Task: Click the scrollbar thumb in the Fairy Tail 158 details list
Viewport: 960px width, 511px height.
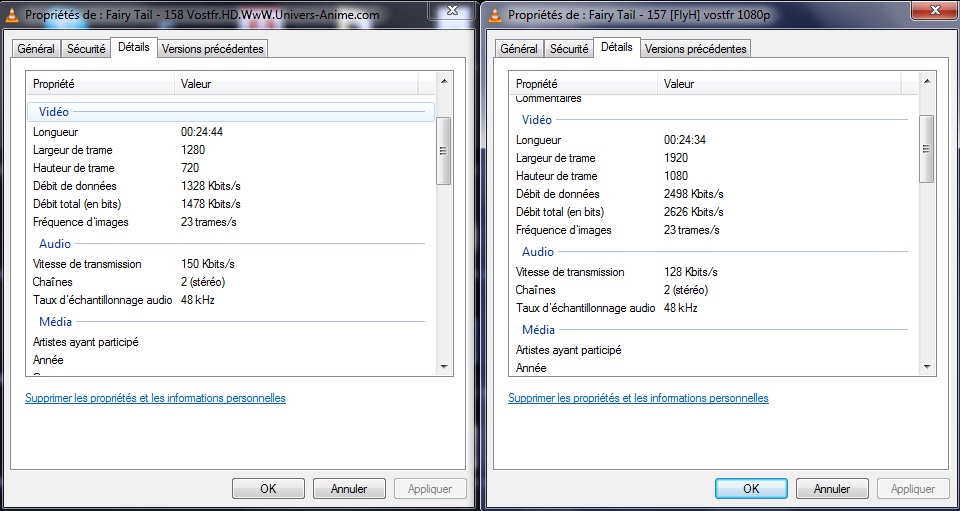Action: click(x=444, y=150)
